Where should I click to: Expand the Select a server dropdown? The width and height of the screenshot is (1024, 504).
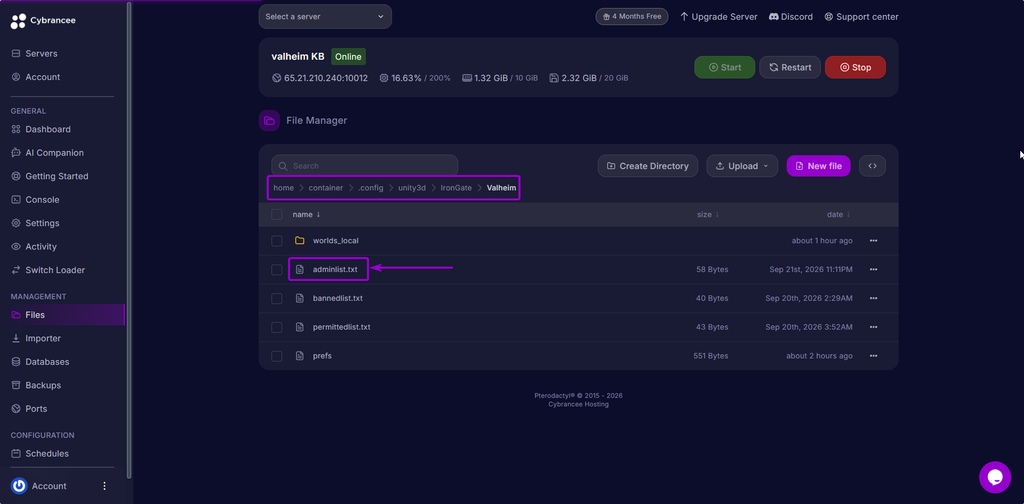tap(325, 16)
